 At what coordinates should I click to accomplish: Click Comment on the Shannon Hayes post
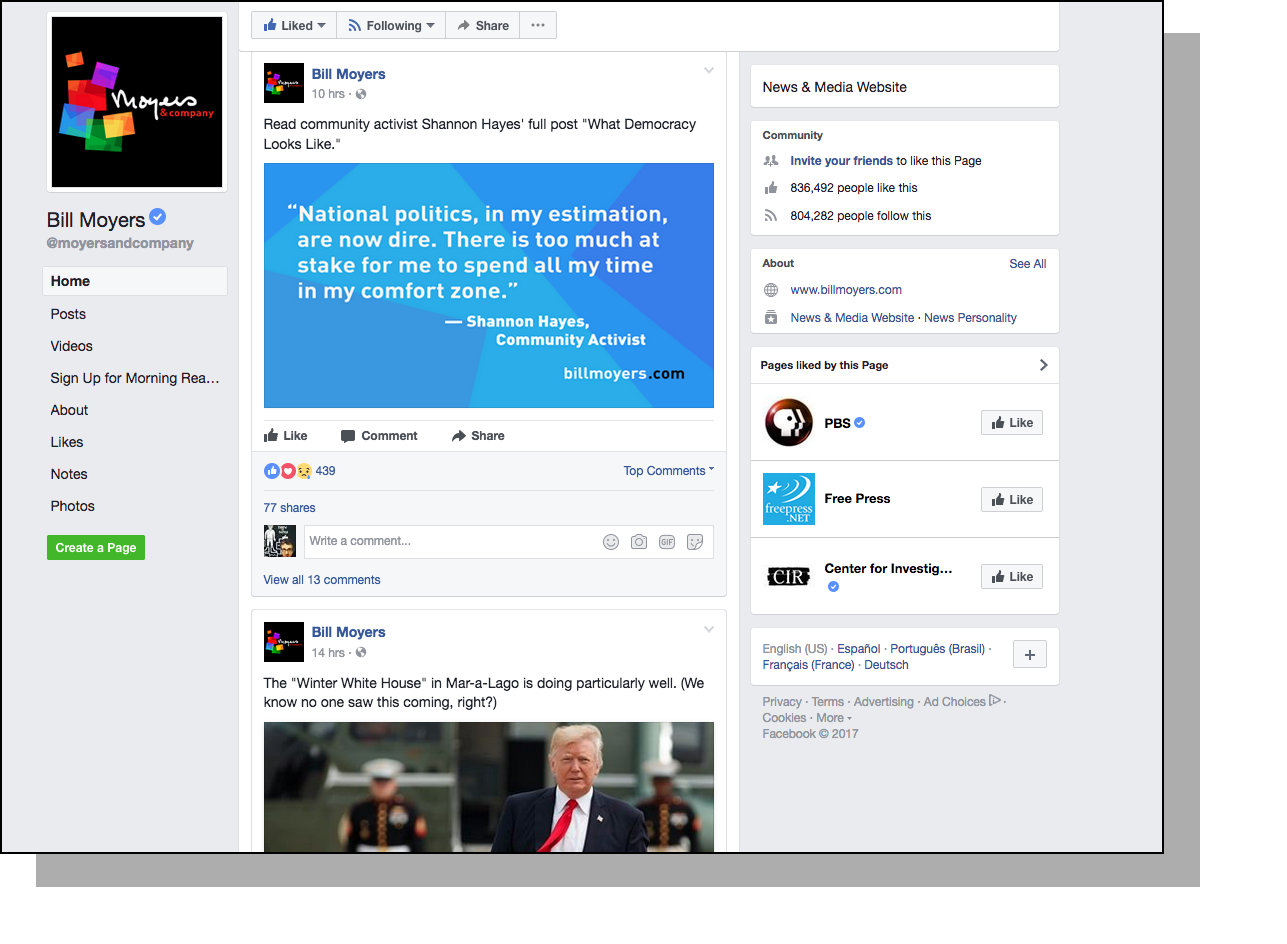[x=379, y=436]
